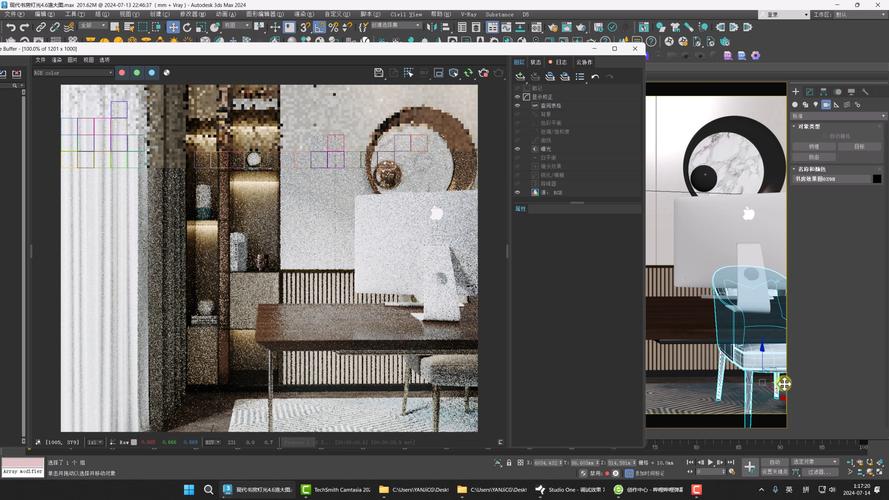Open the selection filter dropdown in main toolbar
Image resolution: width=889 pixels, height=500 pixels.
(x=92, y=26)
